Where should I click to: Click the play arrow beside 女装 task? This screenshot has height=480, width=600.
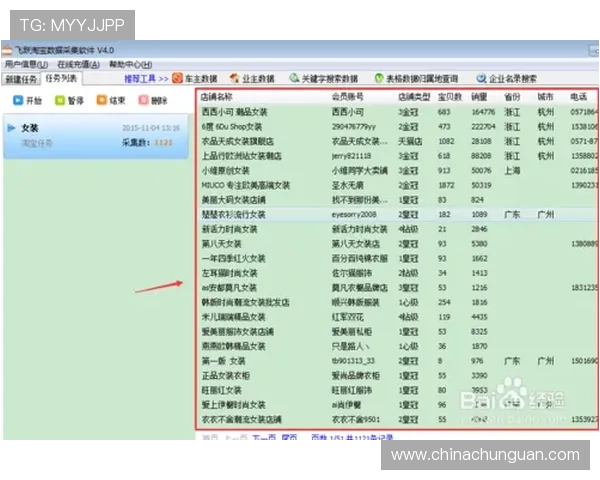tap(11, 128)
